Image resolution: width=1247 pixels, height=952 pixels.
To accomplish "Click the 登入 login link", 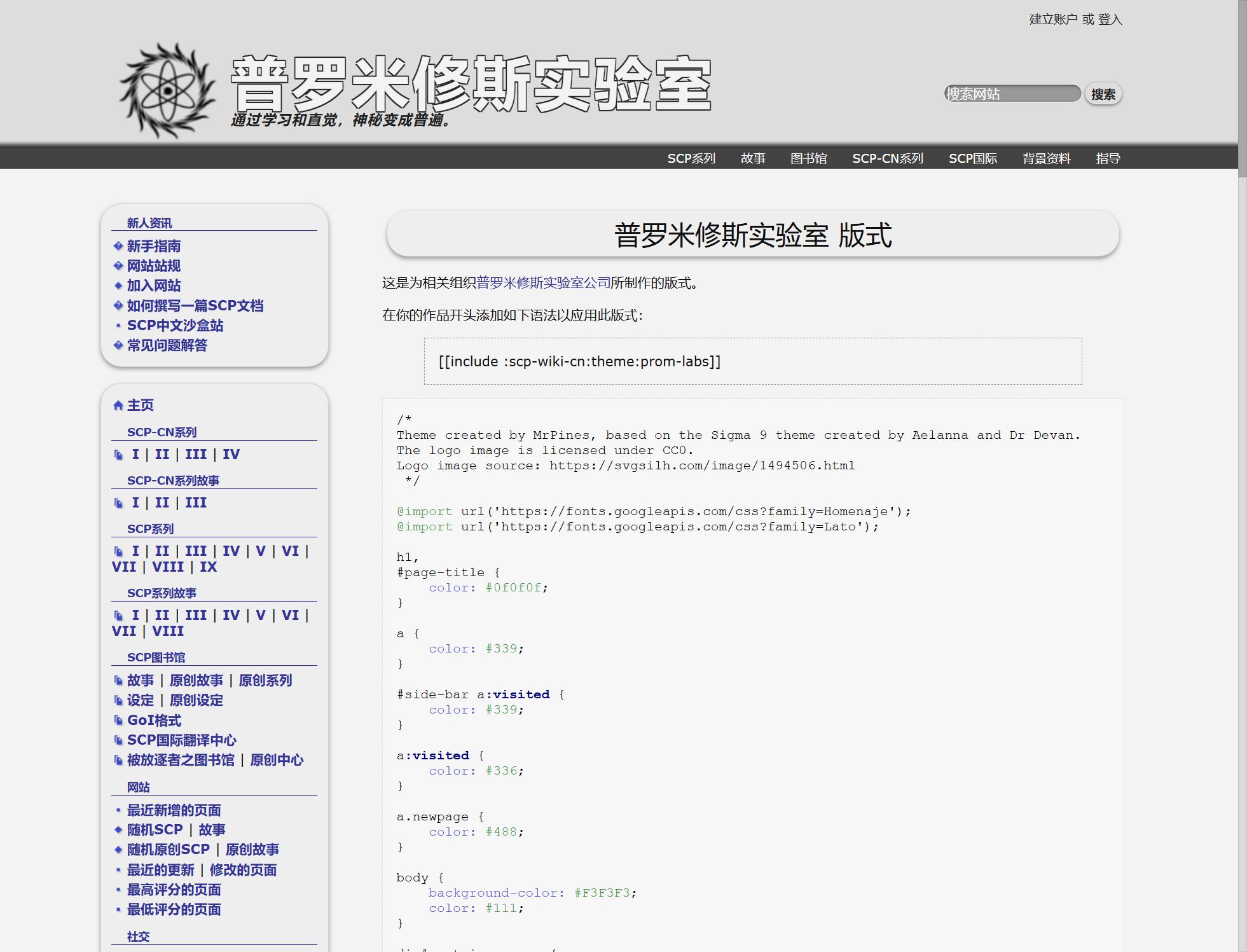I will (x=1110, y=20).
